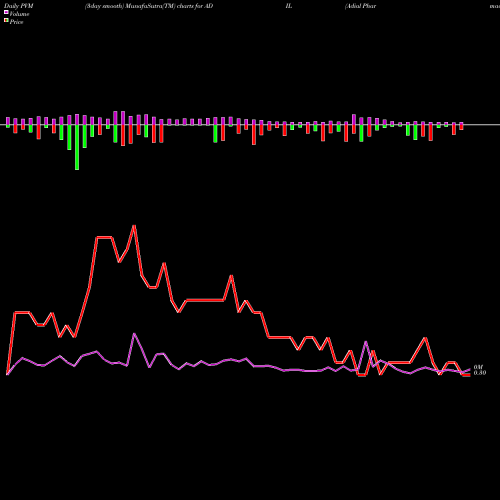Select the Volume legend label
The width and height of the screenshot is (500, 500).
(19, 14)
